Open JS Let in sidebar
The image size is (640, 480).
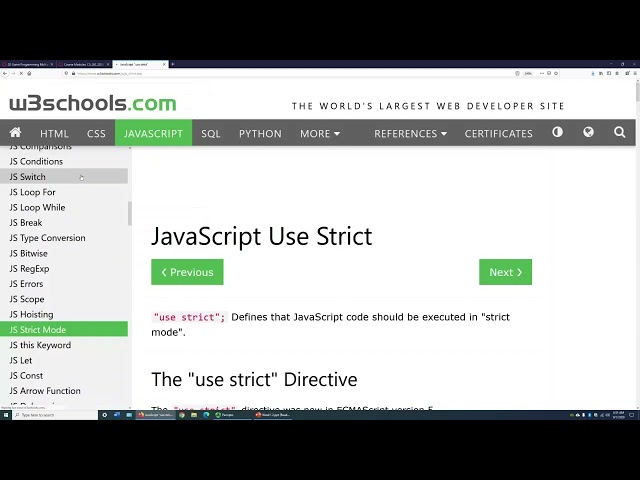click(x=64, y=360)
